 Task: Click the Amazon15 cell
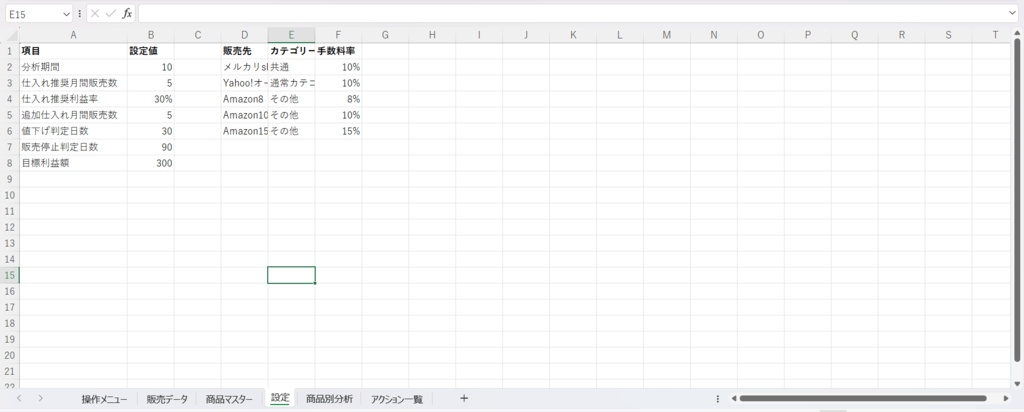[244, 131]
